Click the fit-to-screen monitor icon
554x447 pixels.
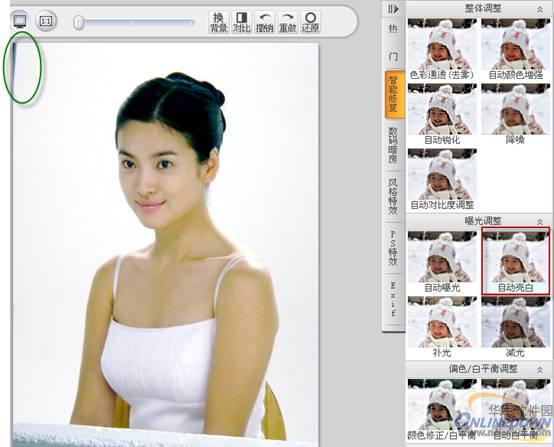point(20,21)
